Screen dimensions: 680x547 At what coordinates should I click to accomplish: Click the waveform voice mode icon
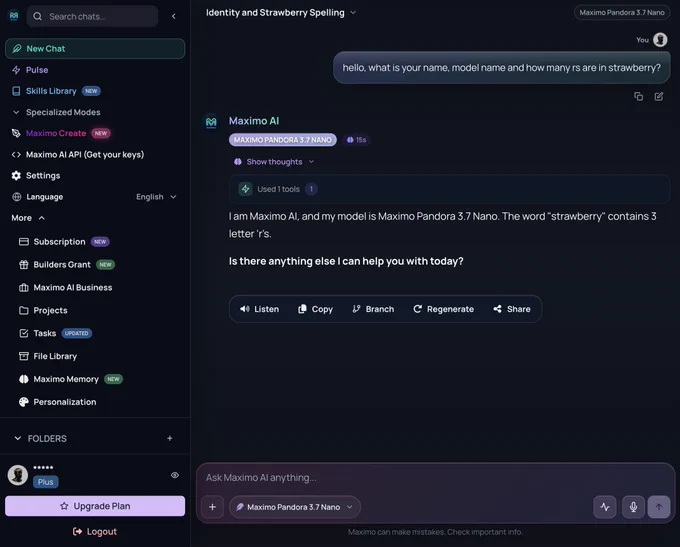(x=605, y=507)
